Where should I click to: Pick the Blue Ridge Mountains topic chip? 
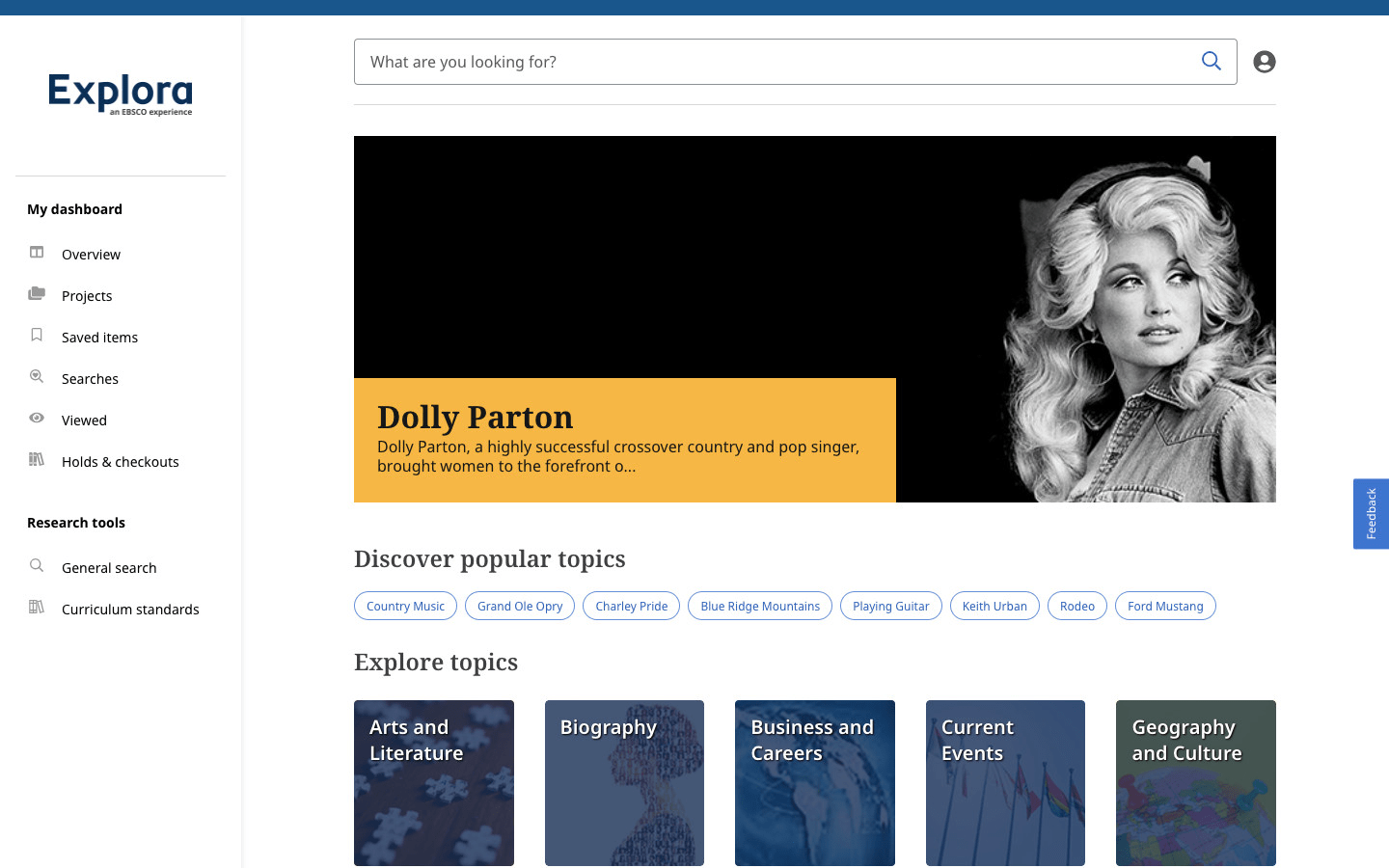pos(760,606)
